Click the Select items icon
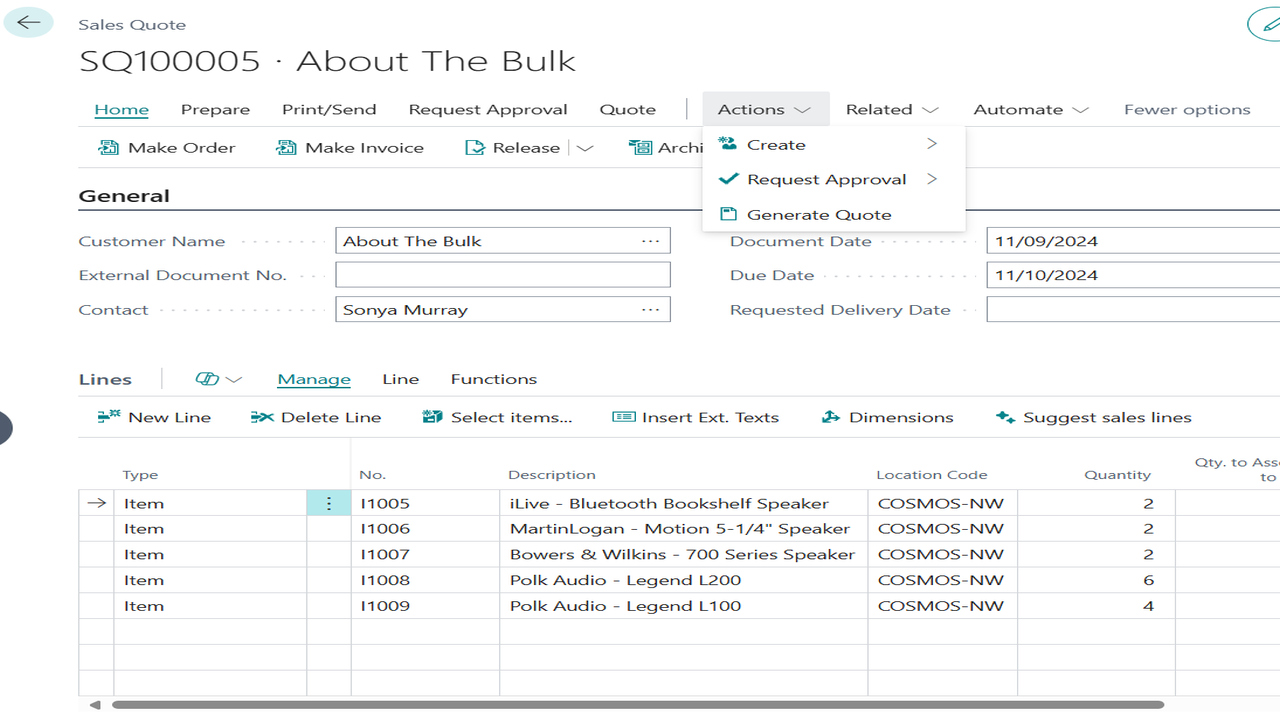 pyautogui.click(x=432, y=417)
